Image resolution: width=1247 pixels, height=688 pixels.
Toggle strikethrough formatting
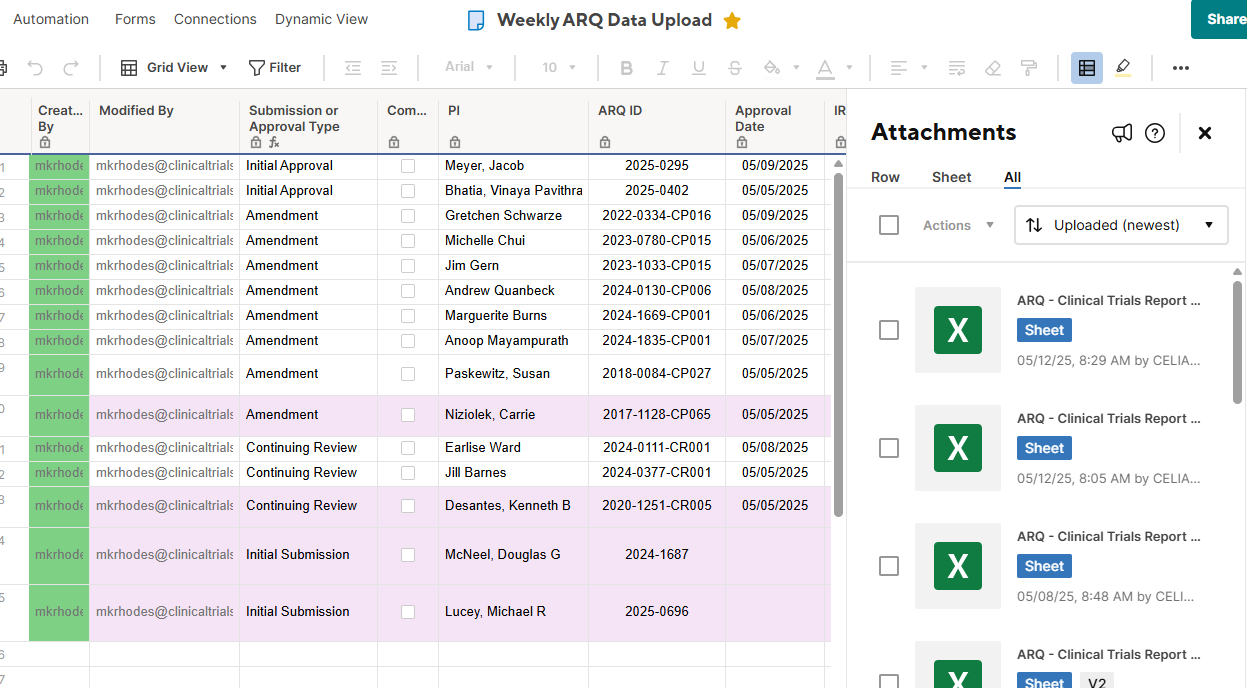tap(735, 68)
